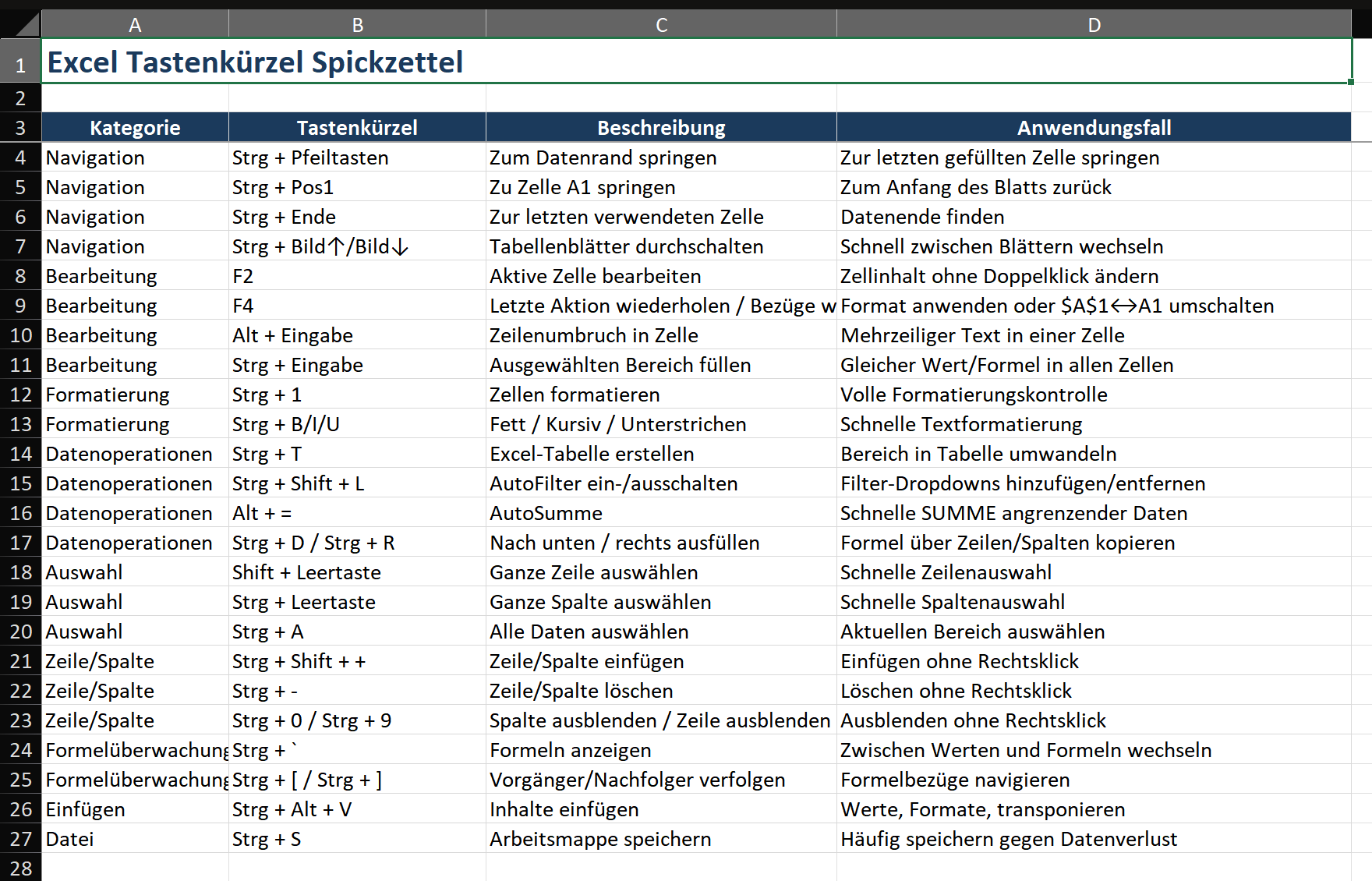Click cell Bereich in Tabelle umwandeln

[1094, 454]
